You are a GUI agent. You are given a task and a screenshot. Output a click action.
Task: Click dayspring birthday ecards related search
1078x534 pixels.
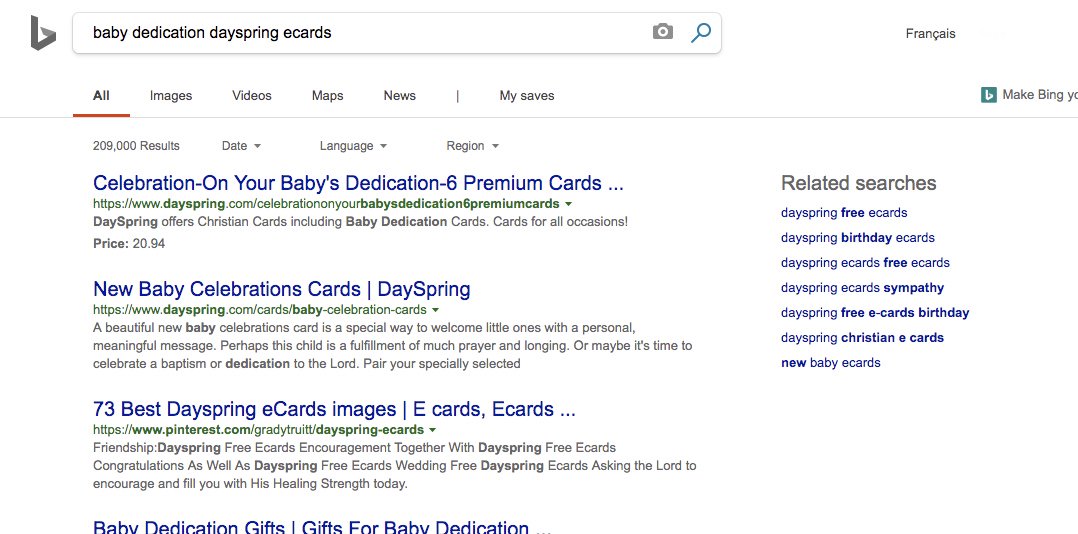858,238
